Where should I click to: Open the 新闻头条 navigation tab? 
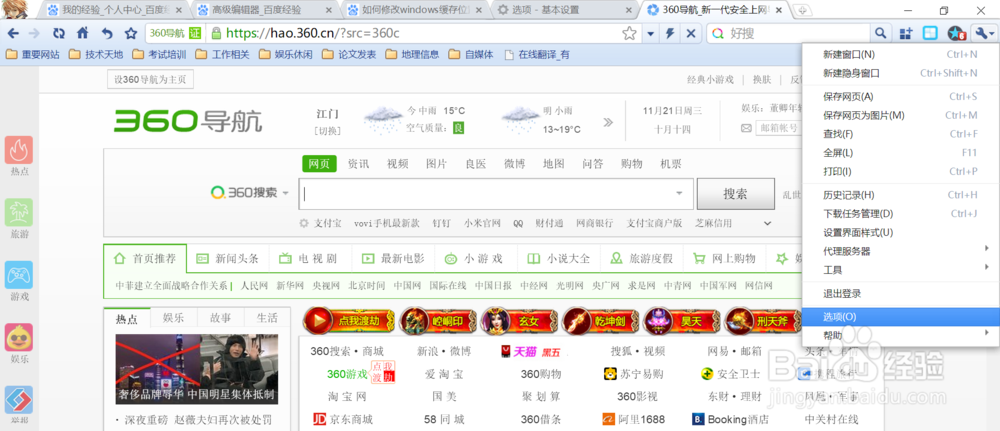228,258
